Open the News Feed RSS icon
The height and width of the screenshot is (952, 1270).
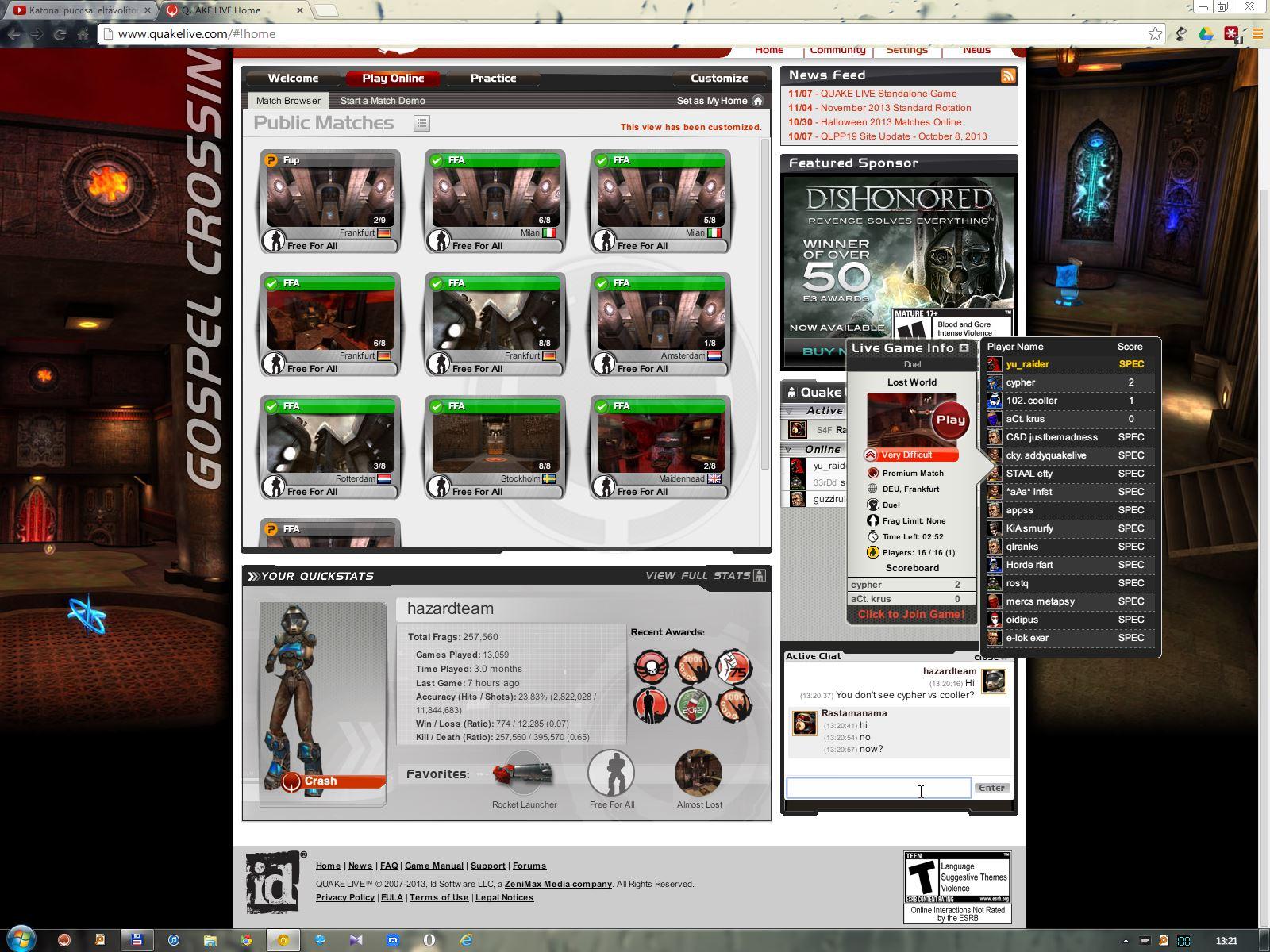[x=1008, y=75]
